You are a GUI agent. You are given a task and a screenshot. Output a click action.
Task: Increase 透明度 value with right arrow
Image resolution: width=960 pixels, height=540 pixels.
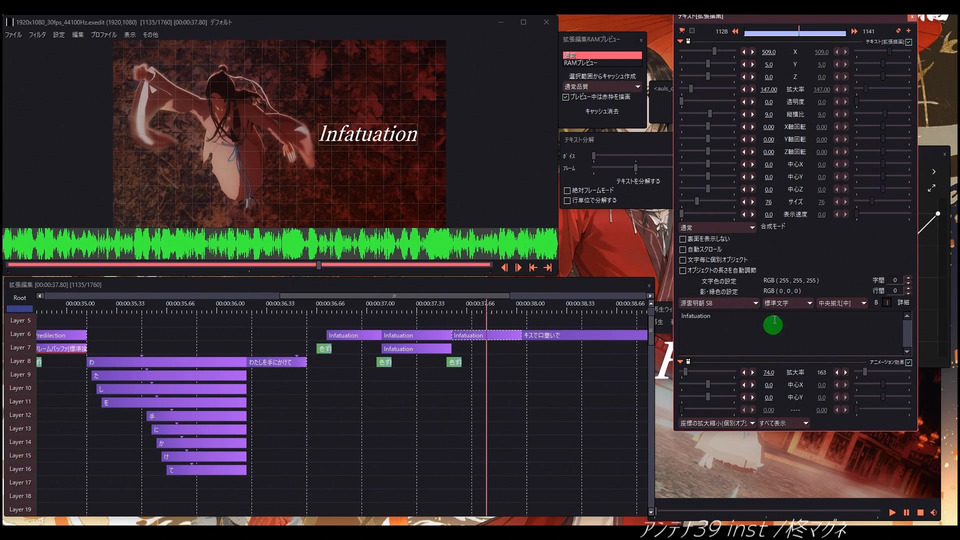click(752, 102)
